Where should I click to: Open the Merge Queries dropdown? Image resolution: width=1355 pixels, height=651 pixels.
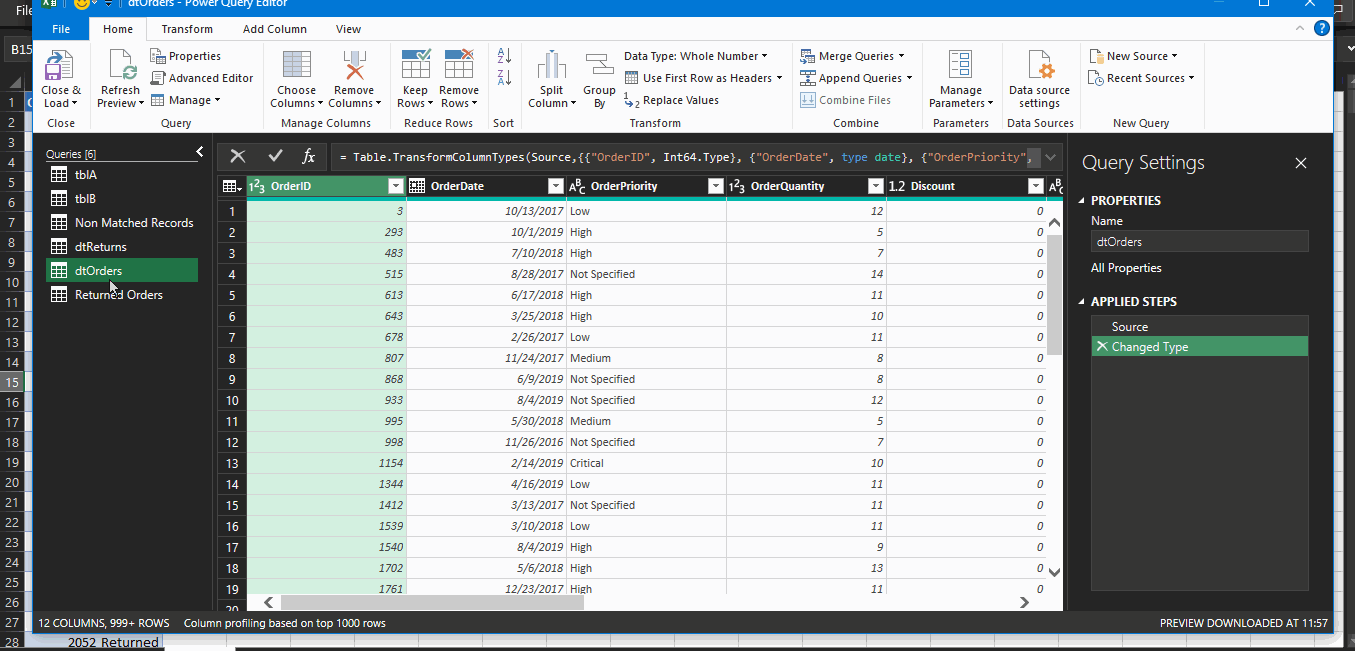point(852,56)
